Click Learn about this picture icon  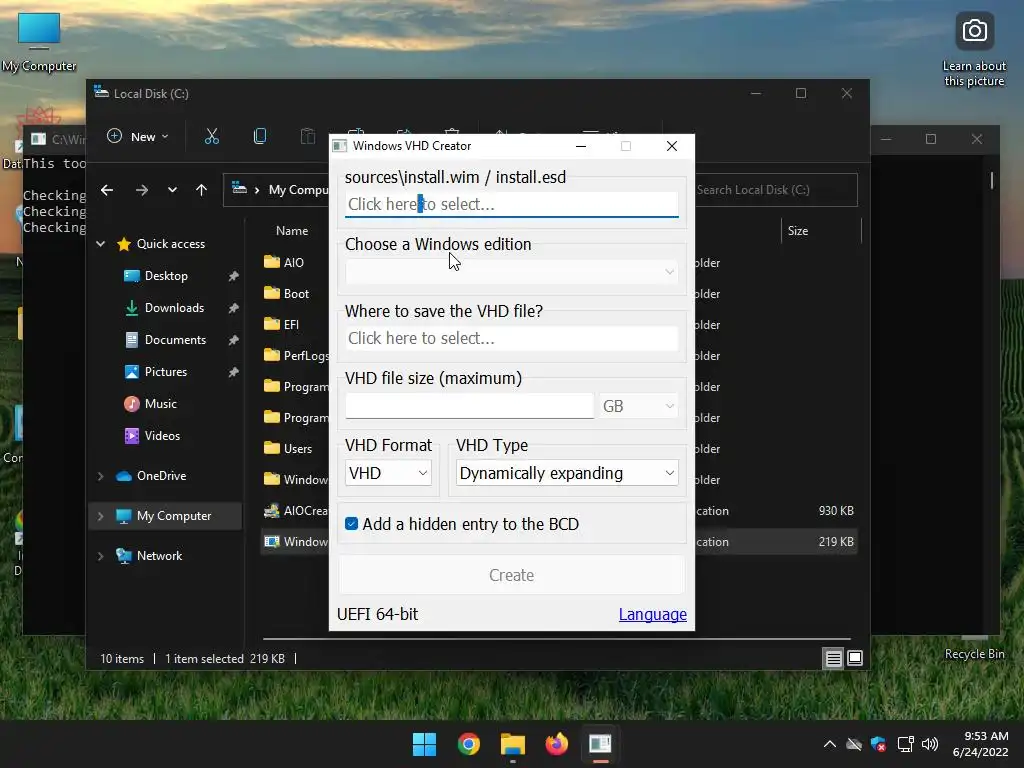tap(974, 51)
